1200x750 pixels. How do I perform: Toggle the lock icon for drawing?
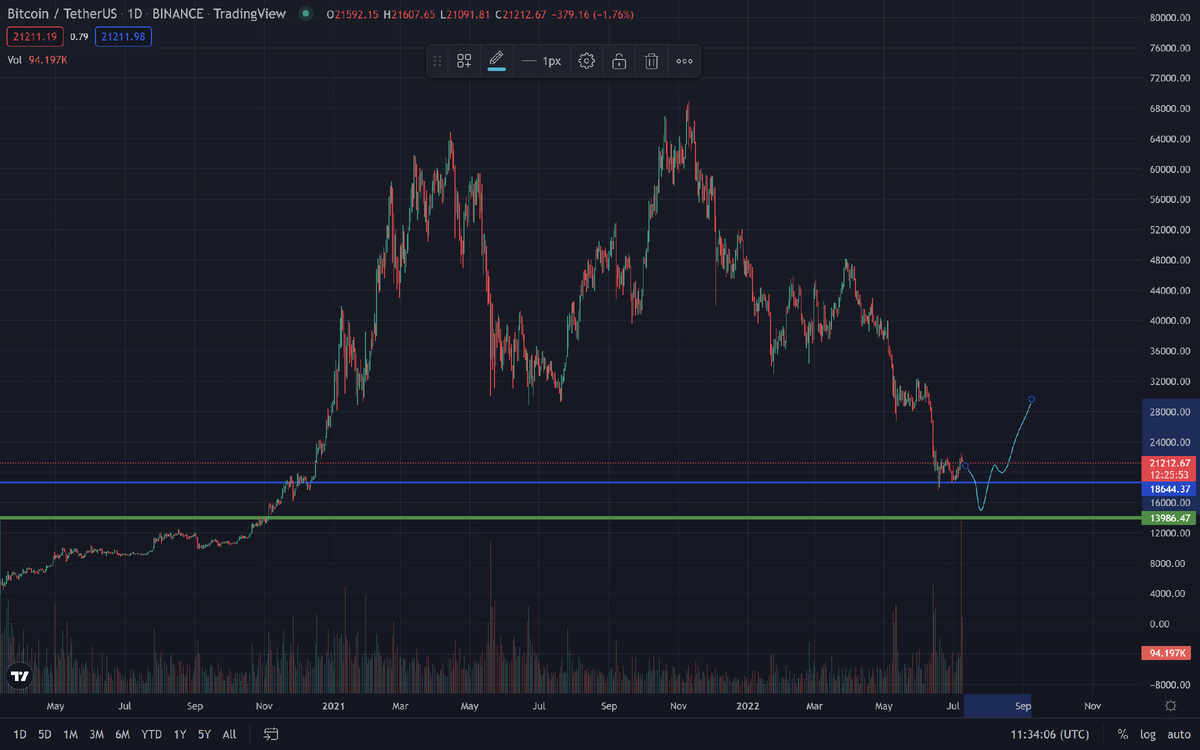coord(619,61)
